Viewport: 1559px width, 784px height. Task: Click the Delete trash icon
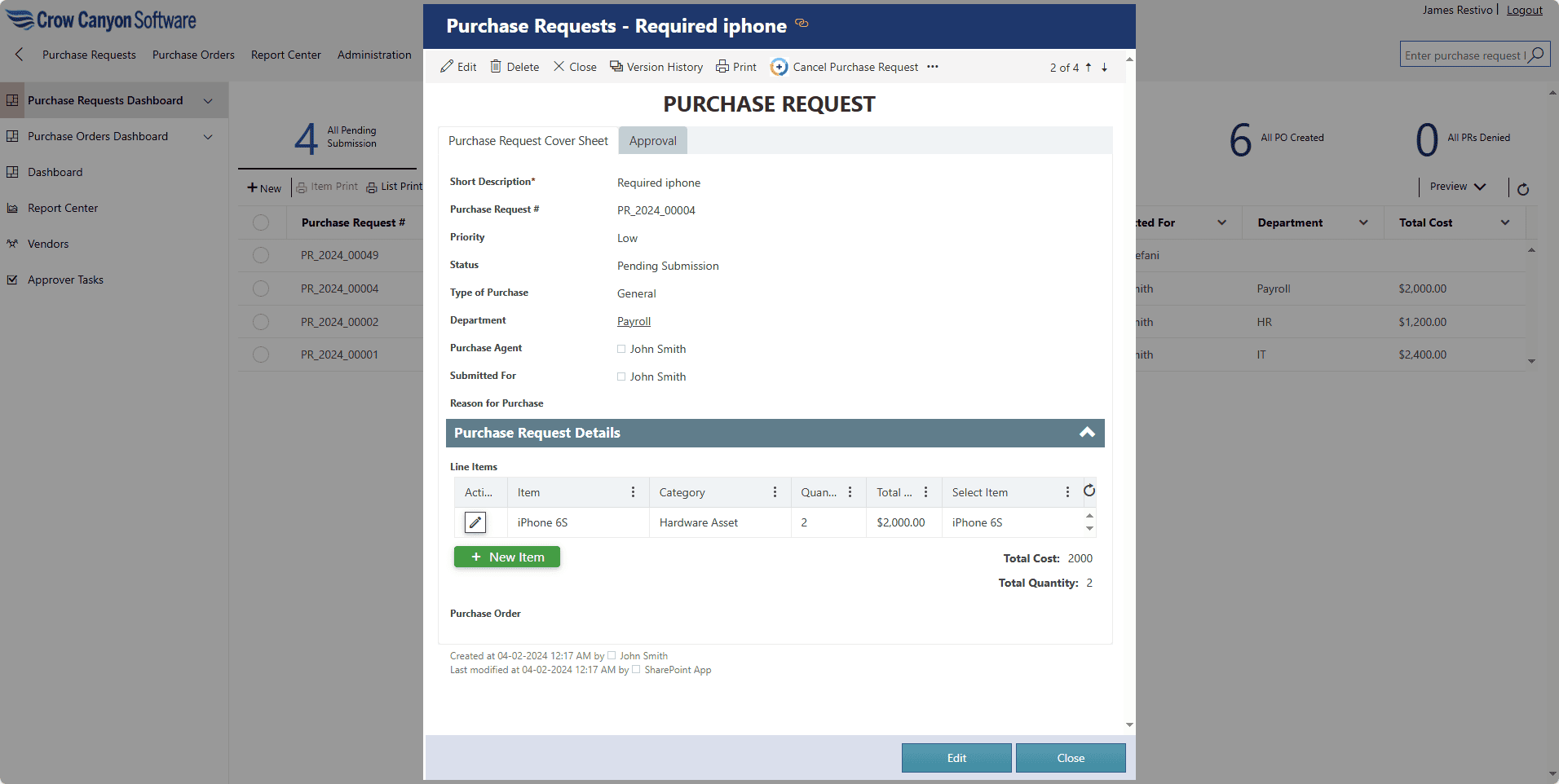[496, 67]
